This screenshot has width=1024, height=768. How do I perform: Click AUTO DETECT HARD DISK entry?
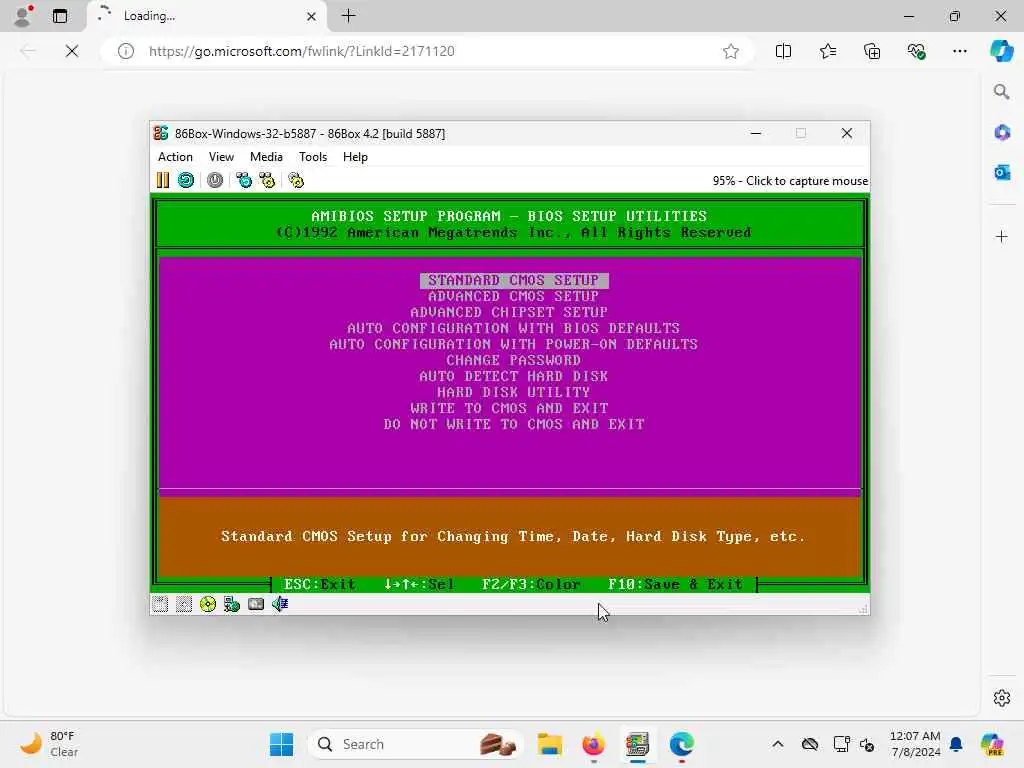514,376
